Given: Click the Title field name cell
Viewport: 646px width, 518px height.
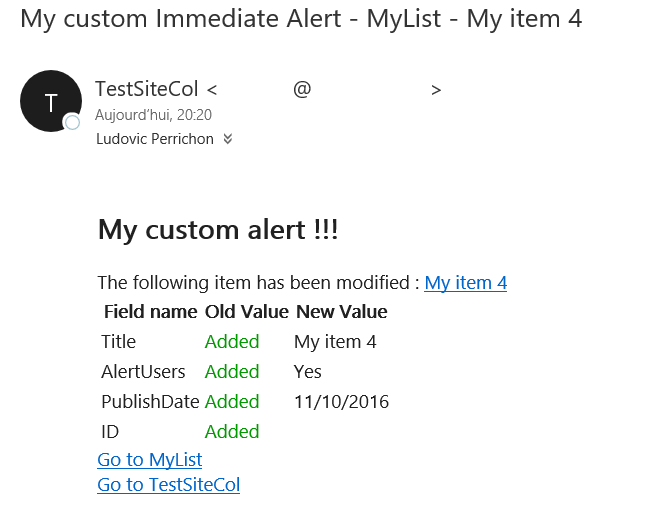Looking at the screenshot, I should pyautogui.click(x=119, y=342).
